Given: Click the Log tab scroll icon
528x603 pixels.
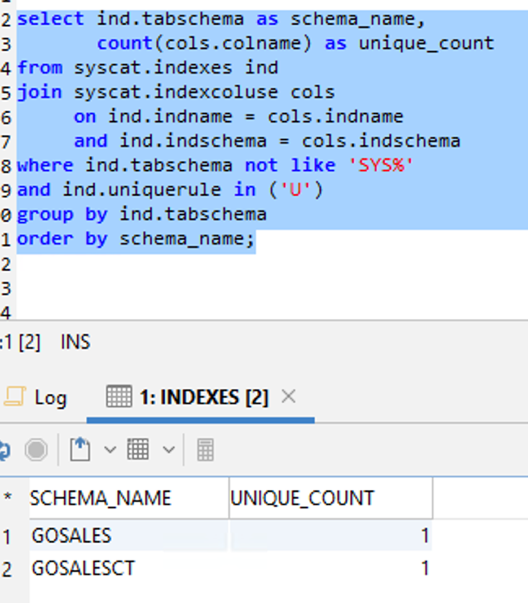Looking at the screenshot, I should tap(15, 396).
